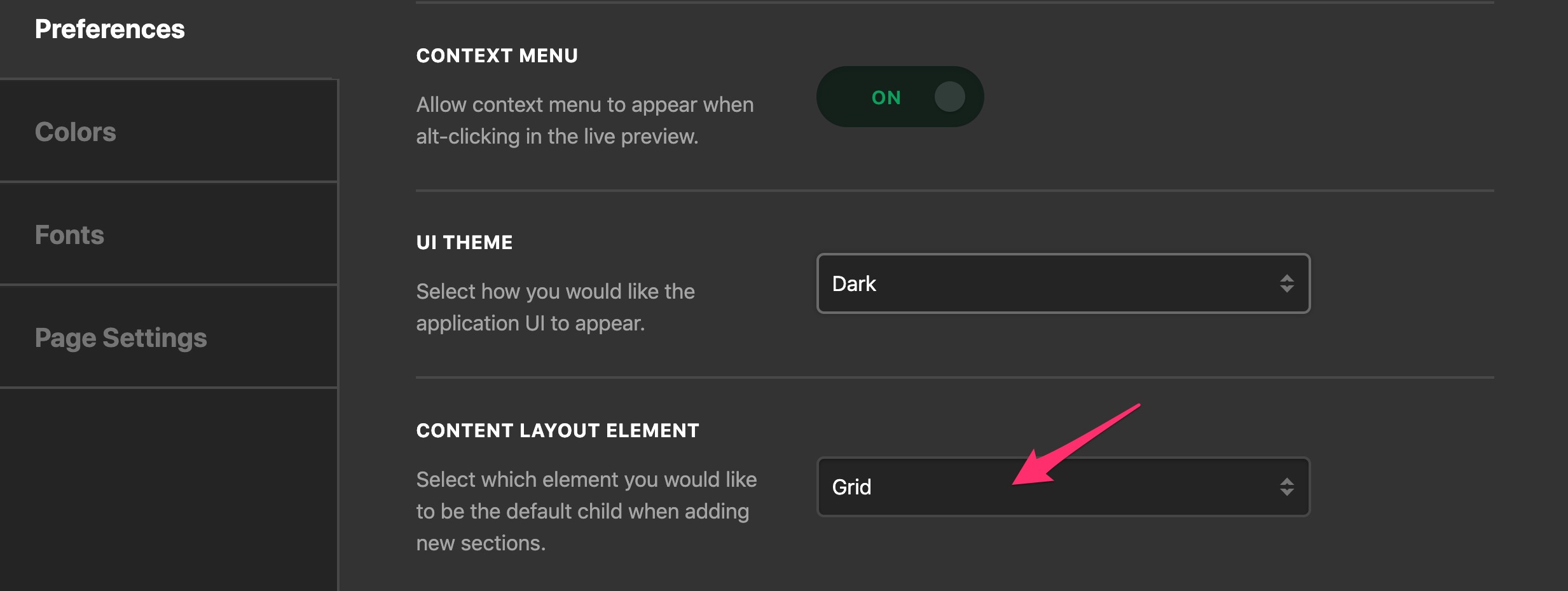Click the 'Grid' value in the layout selector
This screenshot has width=1568, height=591.
tap(851, 487)
